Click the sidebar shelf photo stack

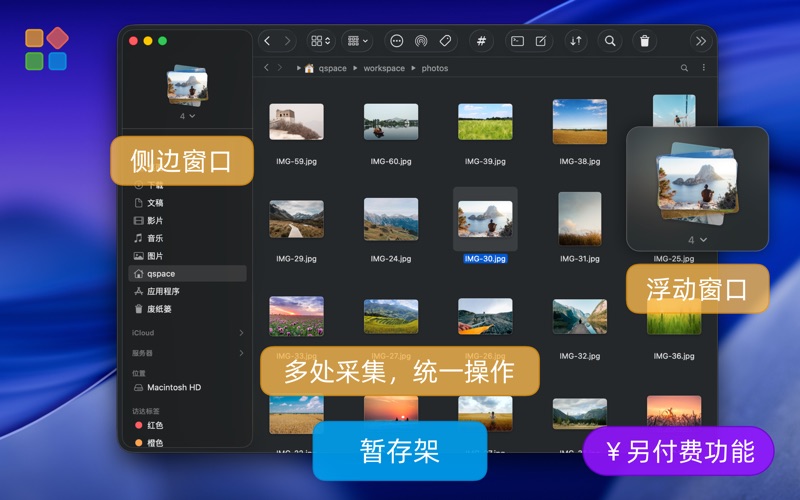pyautogui.click(x=187, y=85)
